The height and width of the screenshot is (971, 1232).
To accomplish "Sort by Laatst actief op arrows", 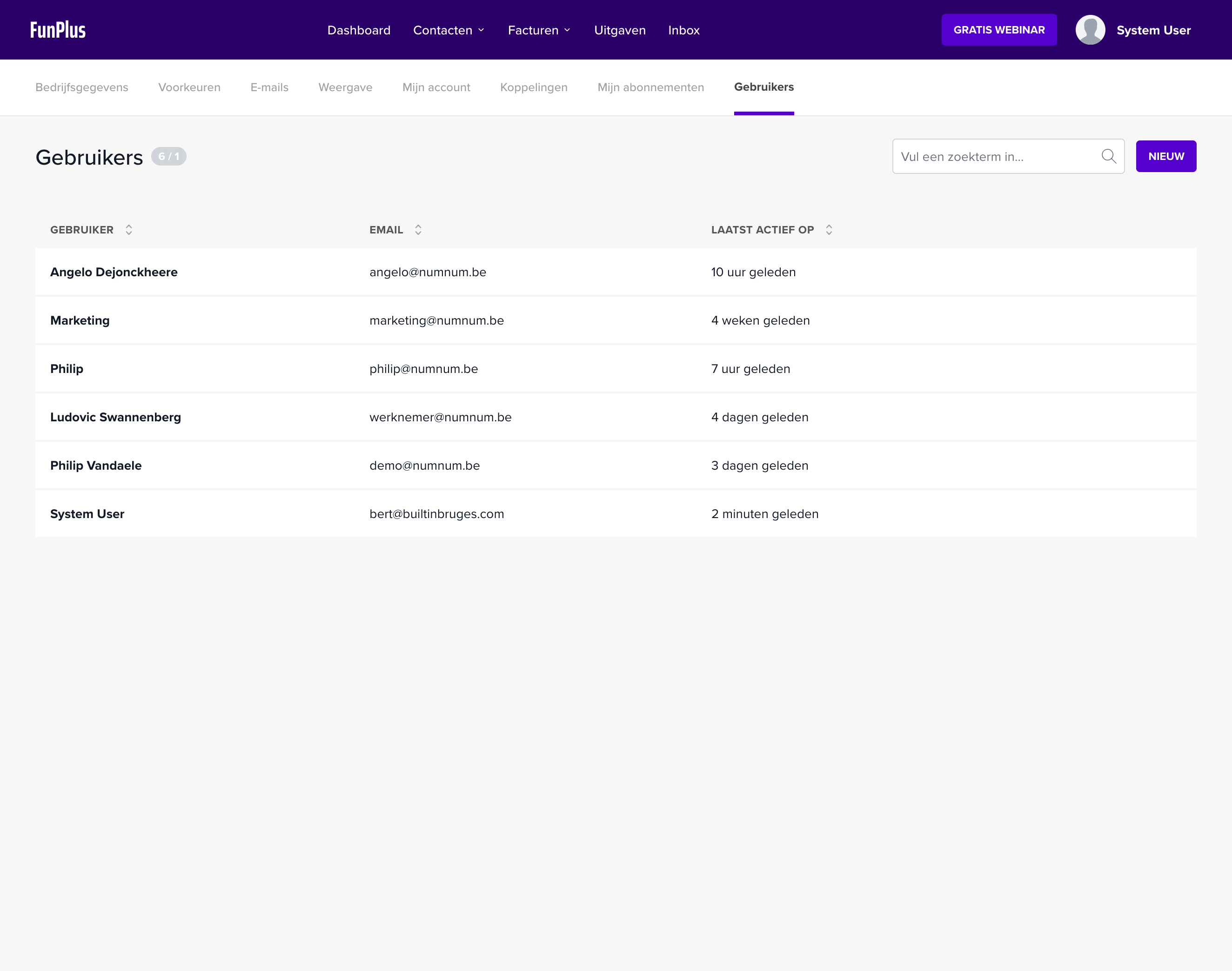I will (x=829, y=230).
